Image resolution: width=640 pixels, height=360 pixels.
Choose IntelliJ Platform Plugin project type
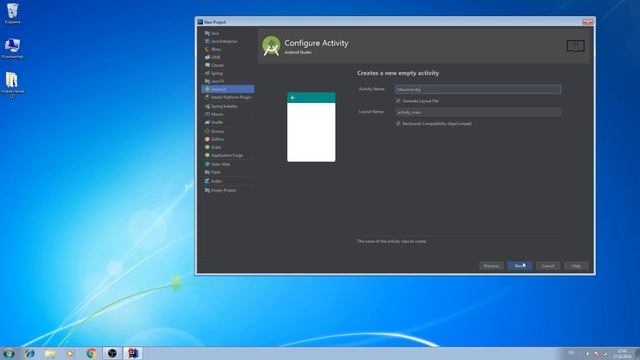pyautogui.click(x=227, y=97)
